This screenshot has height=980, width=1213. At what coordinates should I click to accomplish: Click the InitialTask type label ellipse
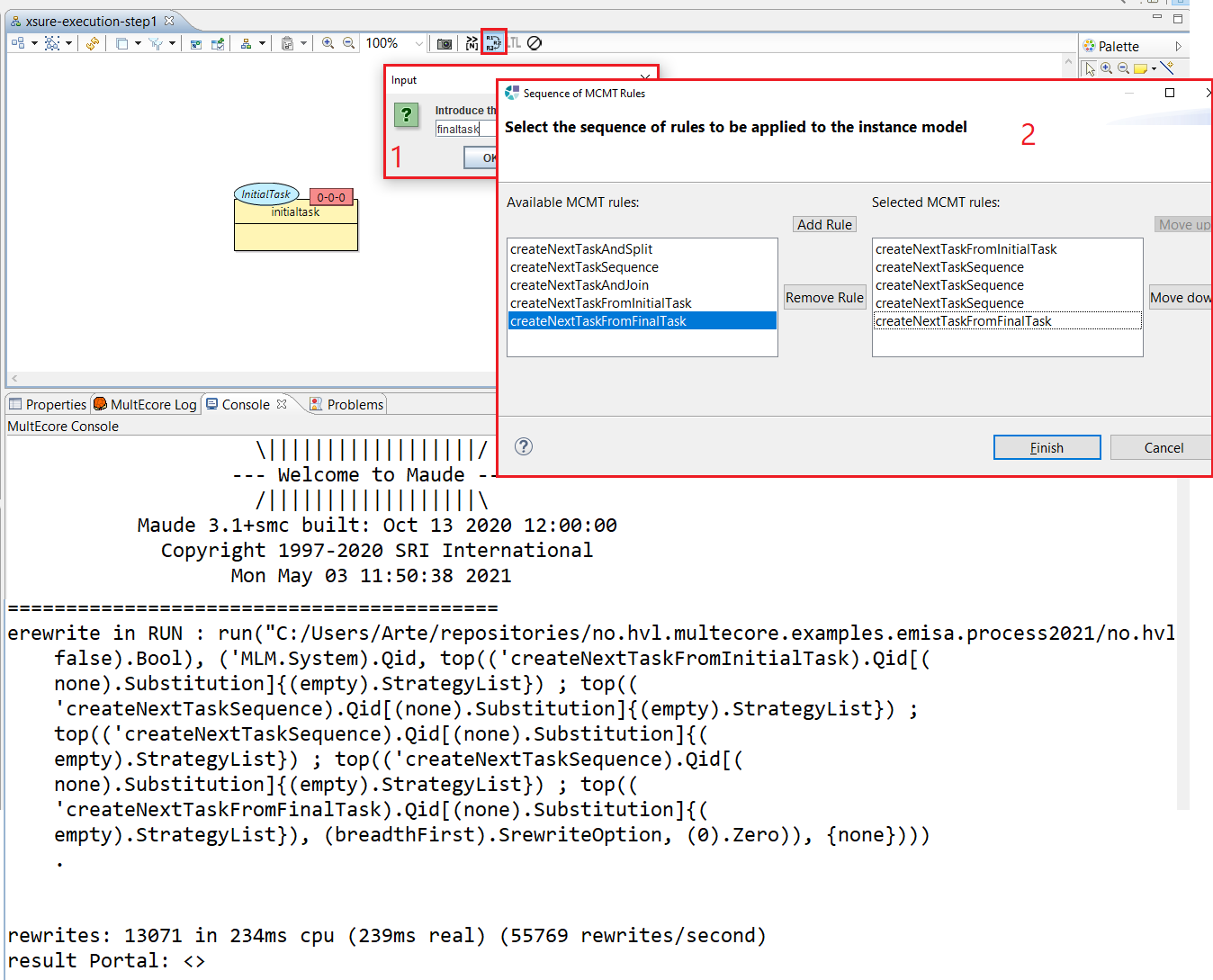click(266, 193)
